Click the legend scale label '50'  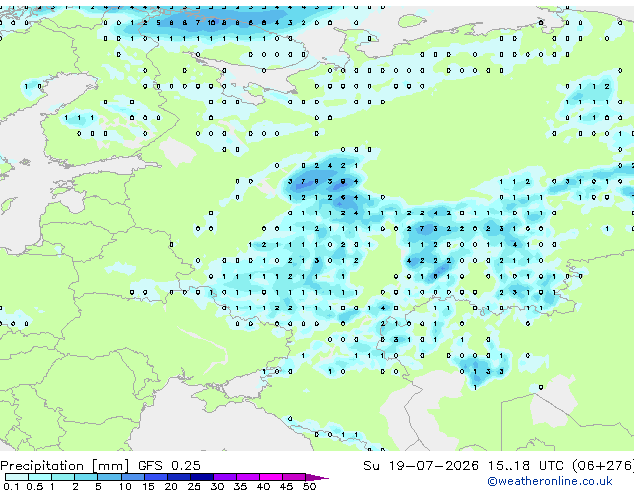tap(309, 486)
